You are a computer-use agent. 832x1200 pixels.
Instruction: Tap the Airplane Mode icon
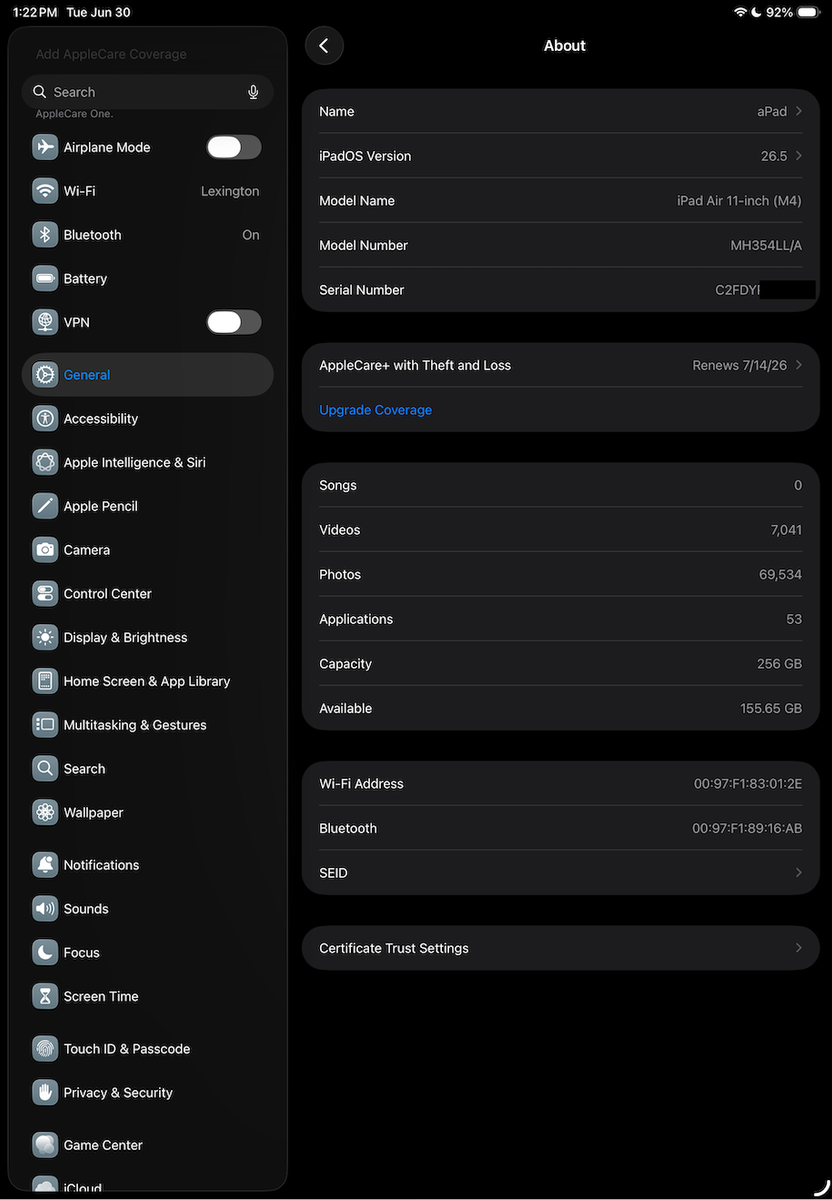coord(45,147)
